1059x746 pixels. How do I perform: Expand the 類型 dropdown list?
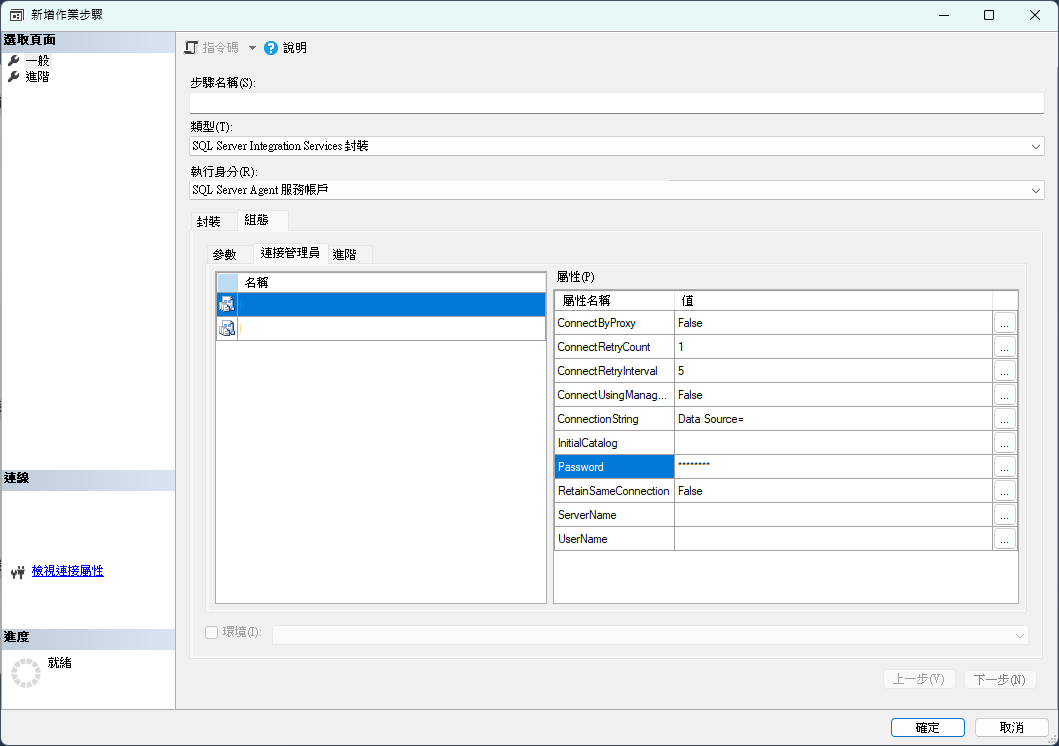pos(1036,146)
